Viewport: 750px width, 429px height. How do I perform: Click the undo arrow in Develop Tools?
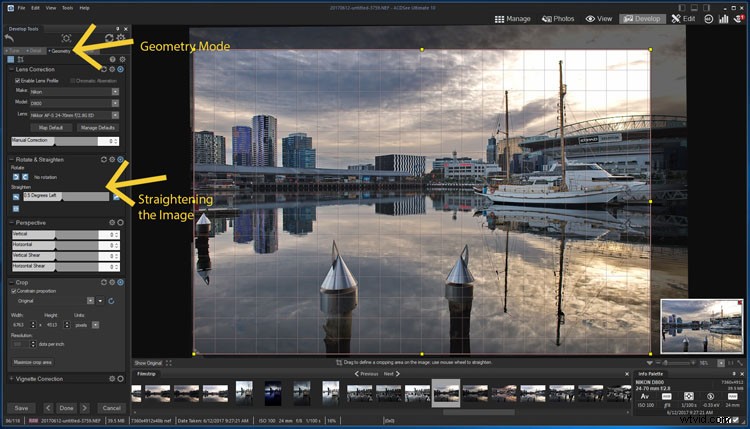tap(9, 38)
